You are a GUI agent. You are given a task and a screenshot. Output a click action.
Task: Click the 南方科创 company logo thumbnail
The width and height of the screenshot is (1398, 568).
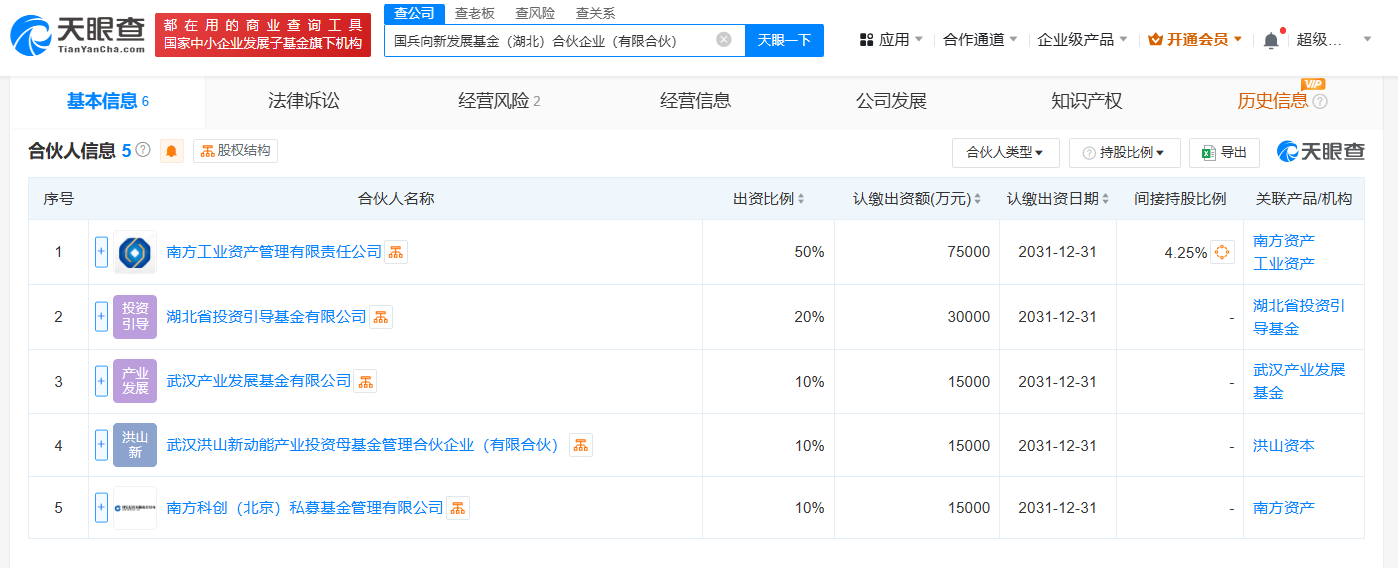pos(135,508)
